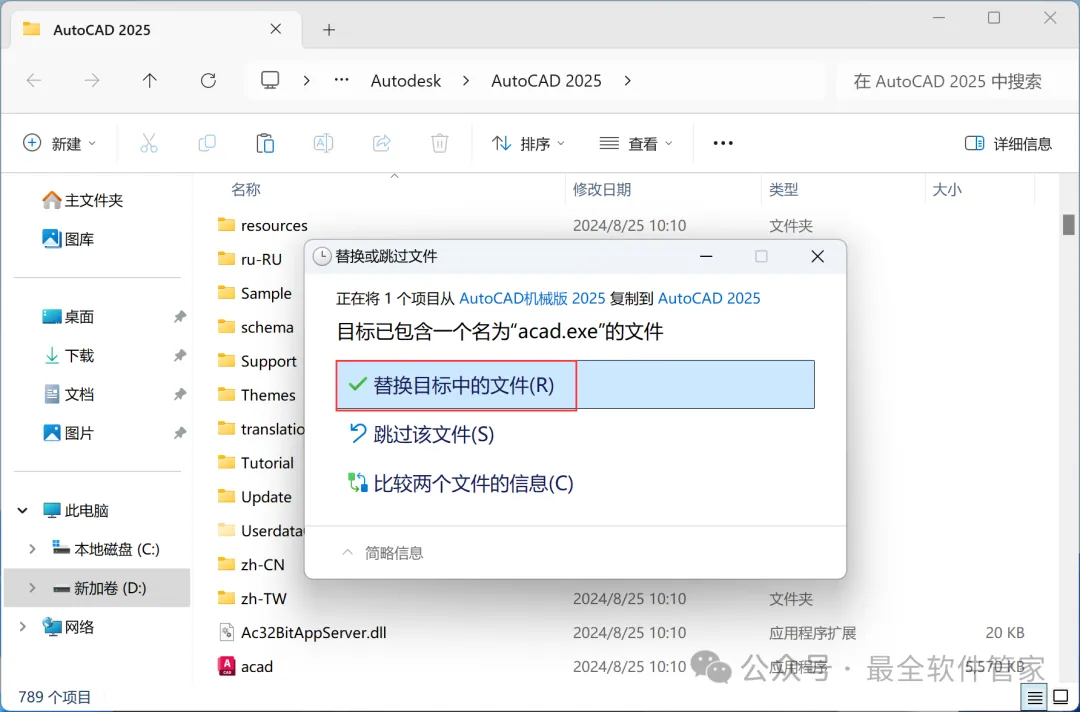Click the Delete trash icon
This screenshot has width=1080, height=712.
coord(439,143)
